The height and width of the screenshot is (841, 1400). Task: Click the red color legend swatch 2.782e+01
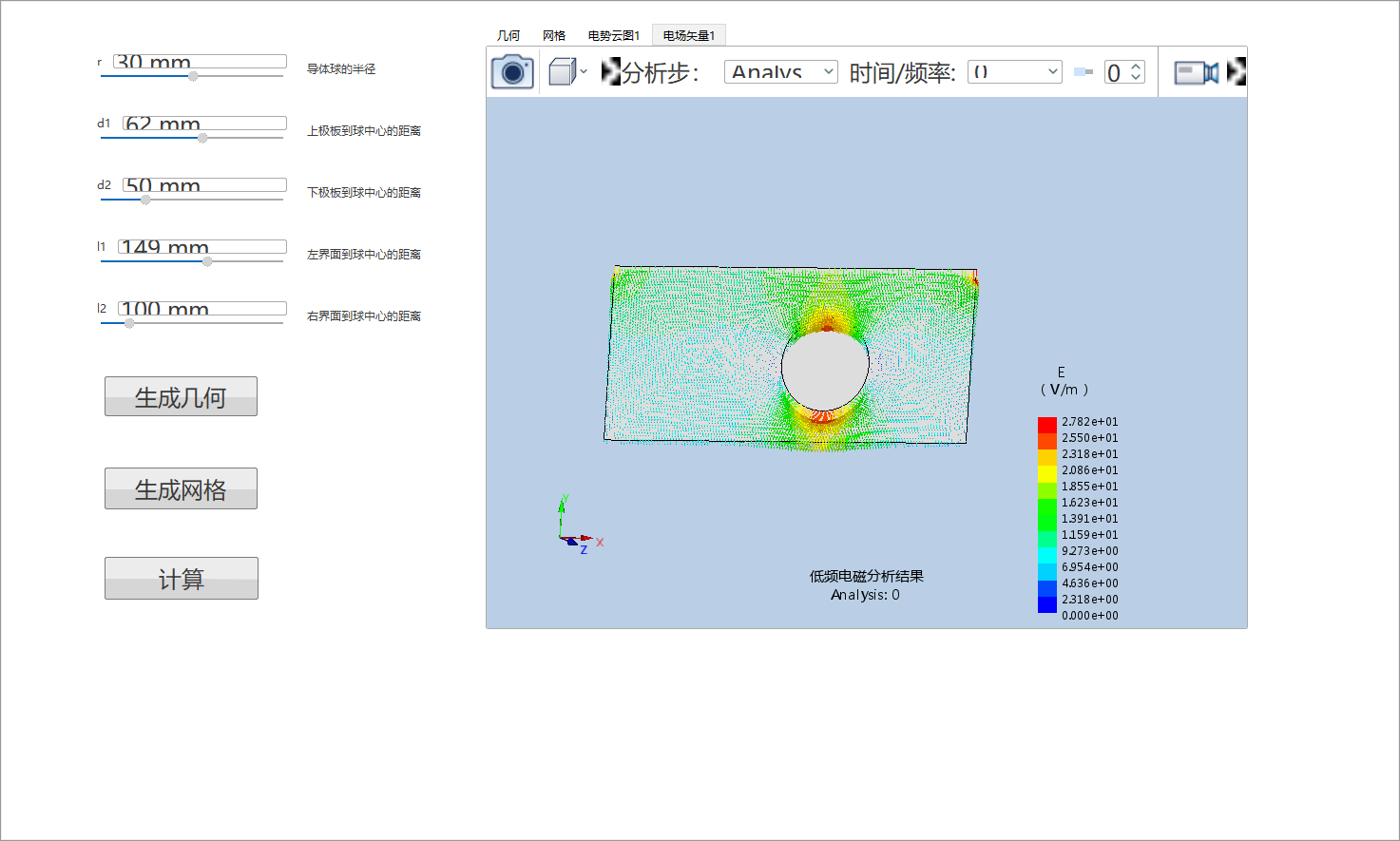(1047, 425)
